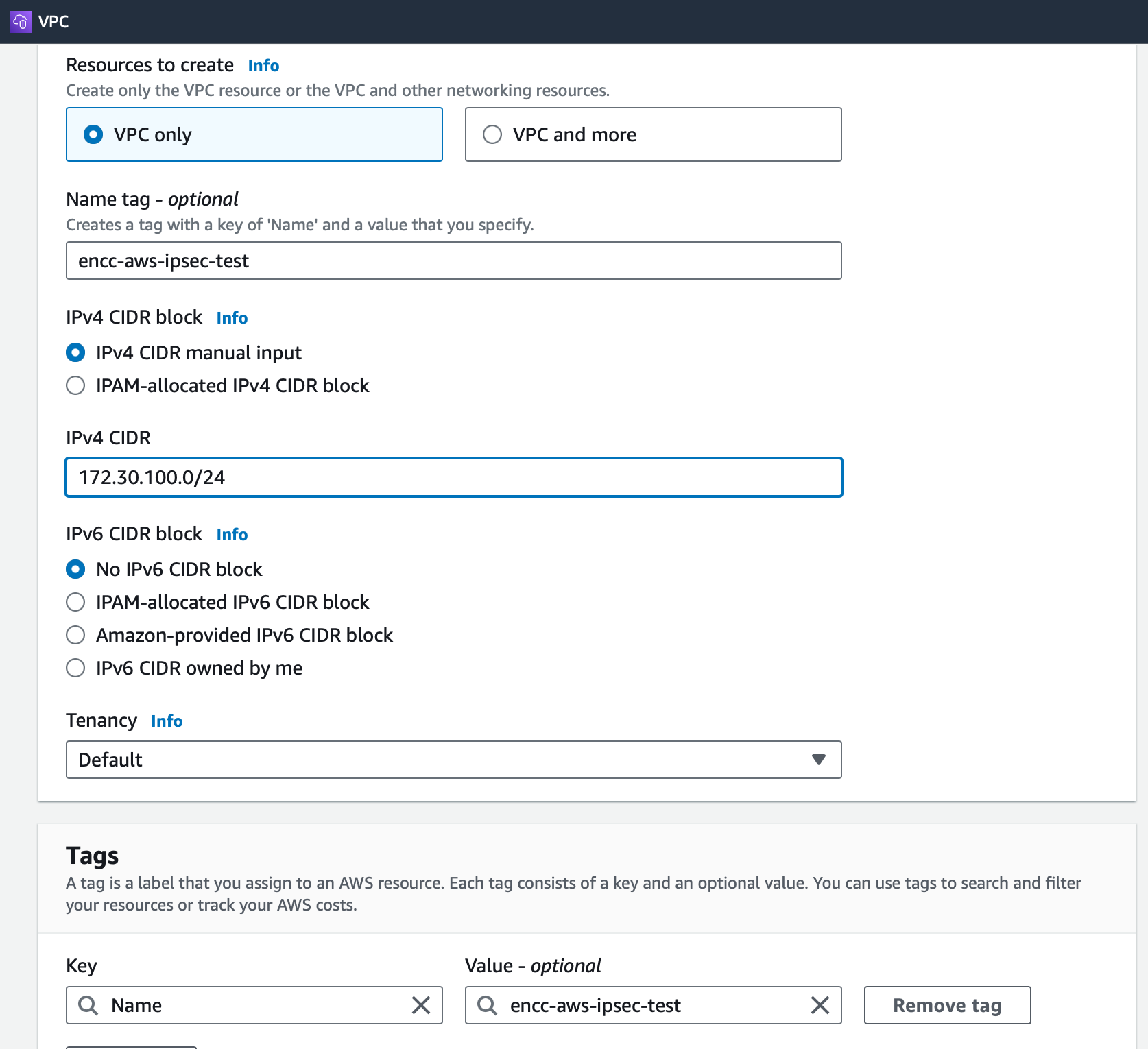The image size is (1148, 1049).
Task: Select the VPC only option
Action: [254, 134]
